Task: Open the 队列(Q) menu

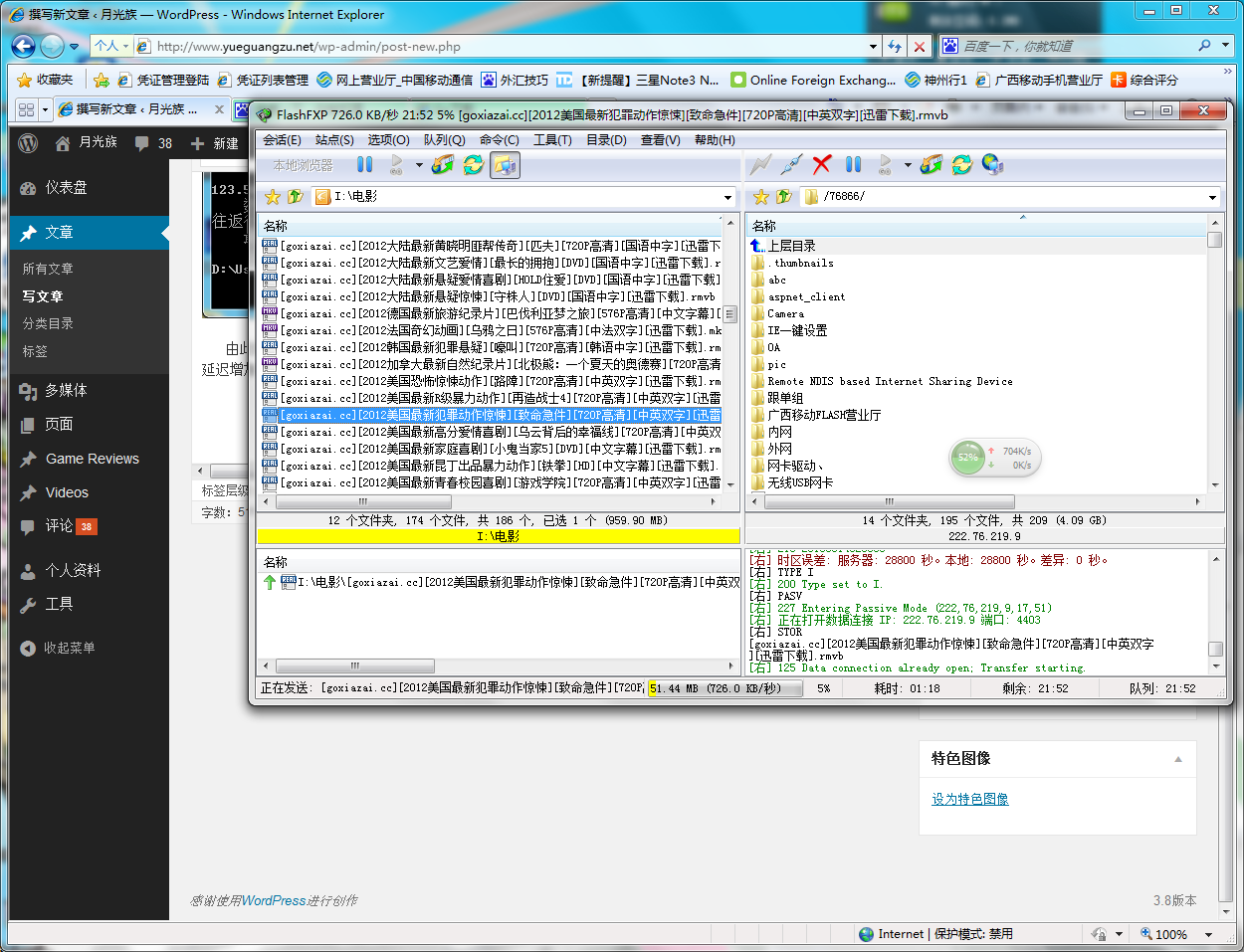Action: click(x=444, y=140)
